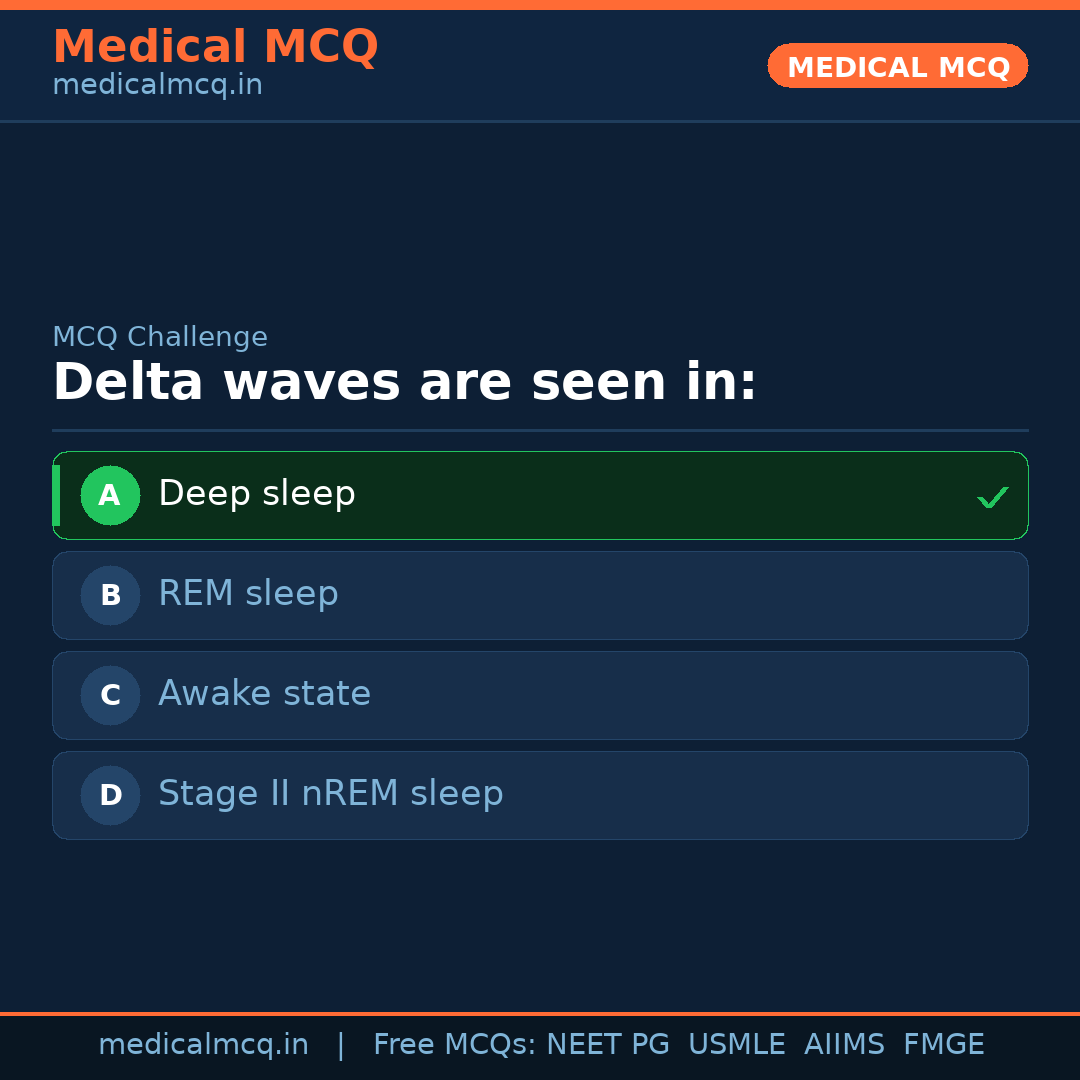This screenshot has width=1080, height=1080.
Task: Click the "MCQ Challenge" label
Action: [160, 337]
